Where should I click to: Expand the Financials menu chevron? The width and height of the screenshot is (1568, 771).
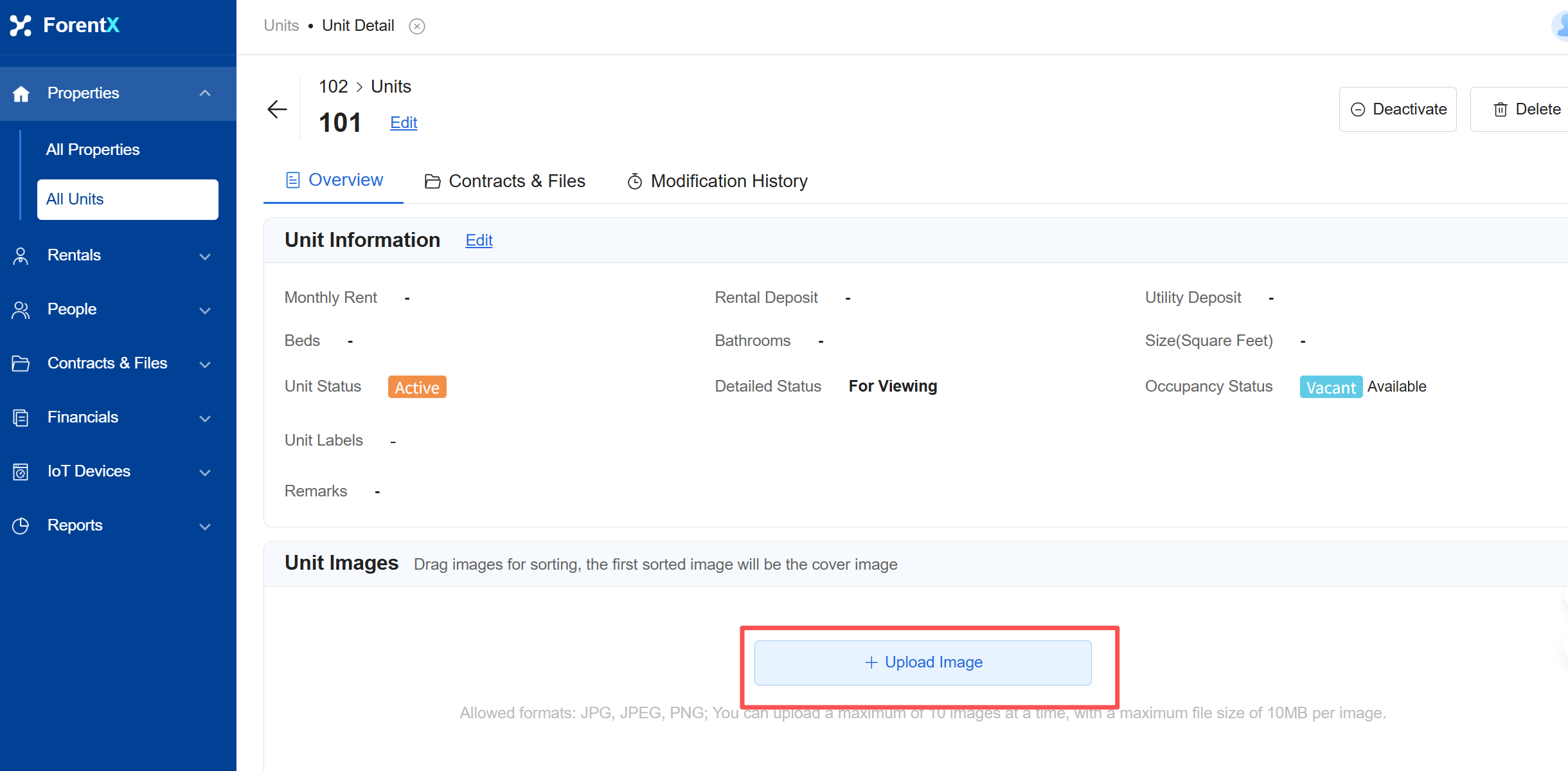205,419
